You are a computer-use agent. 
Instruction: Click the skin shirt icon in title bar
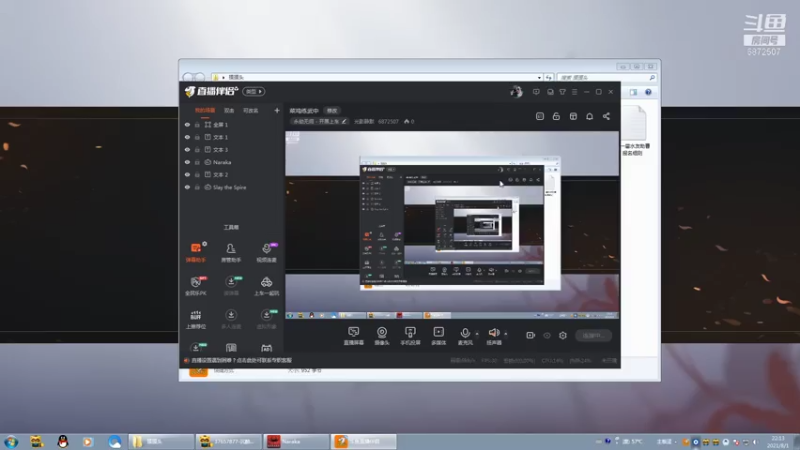562,92
